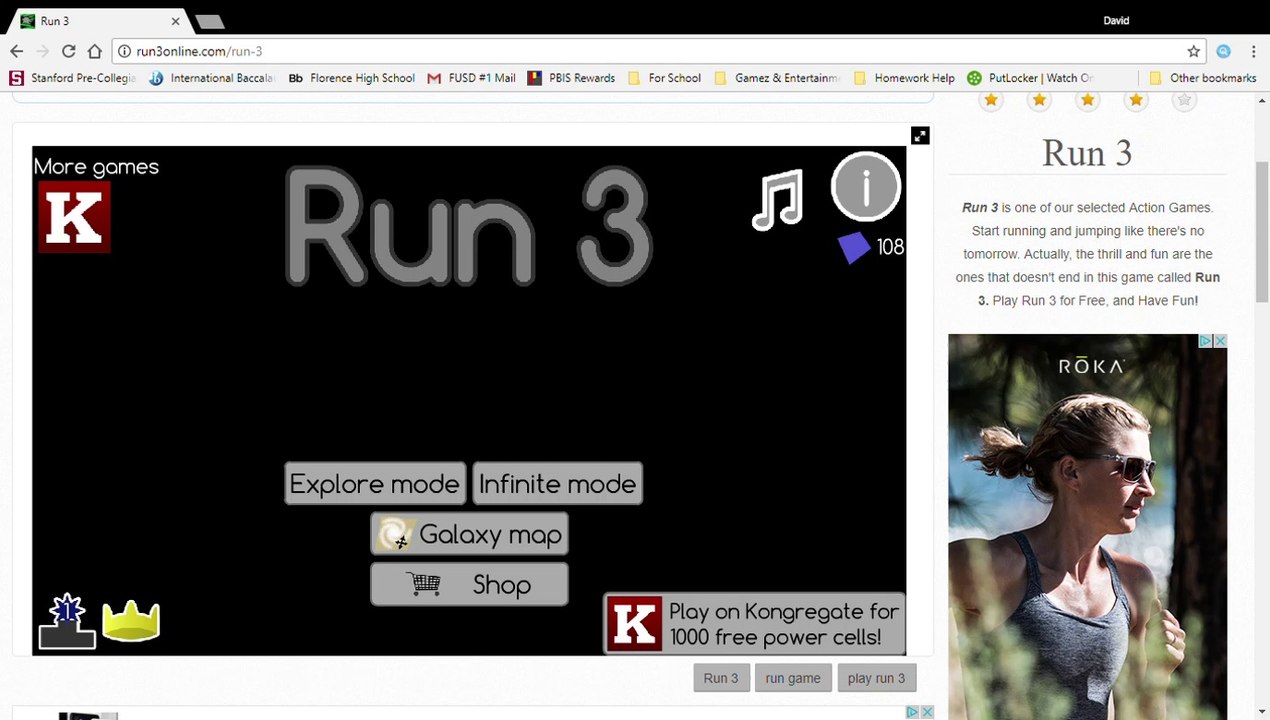Close the bottom banner ad
1270x720 pixels.
click(927, 712)
